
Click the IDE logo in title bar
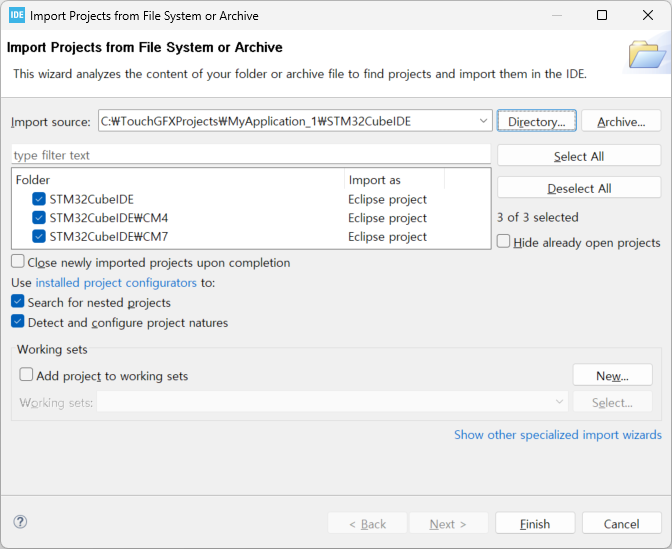[x=17, y=15]
